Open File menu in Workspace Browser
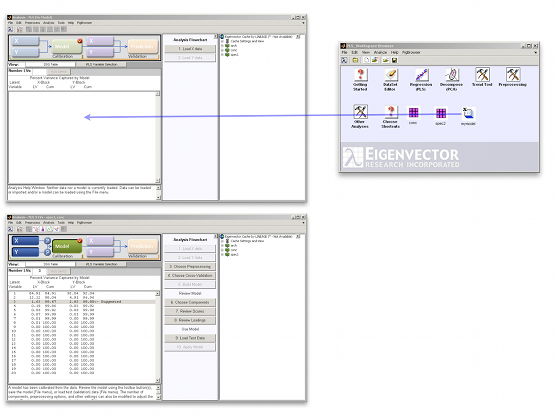 point(344,52)
